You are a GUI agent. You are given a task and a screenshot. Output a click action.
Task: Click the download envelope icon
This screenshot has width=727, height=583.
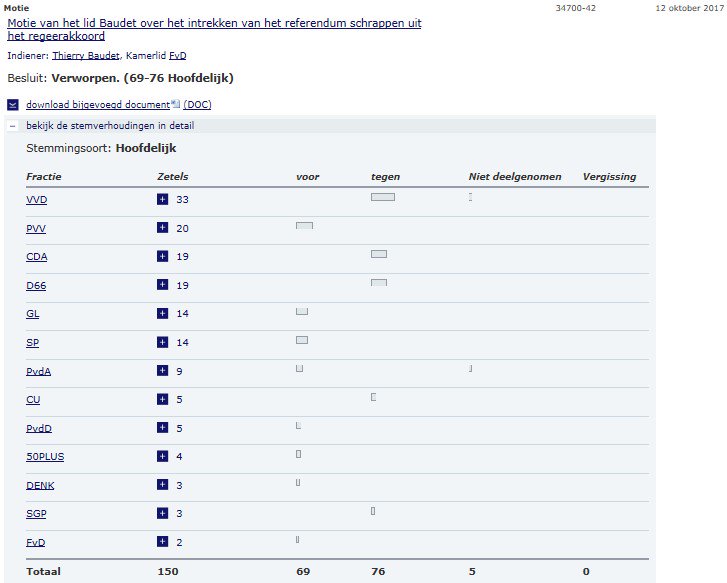(13, 105)
